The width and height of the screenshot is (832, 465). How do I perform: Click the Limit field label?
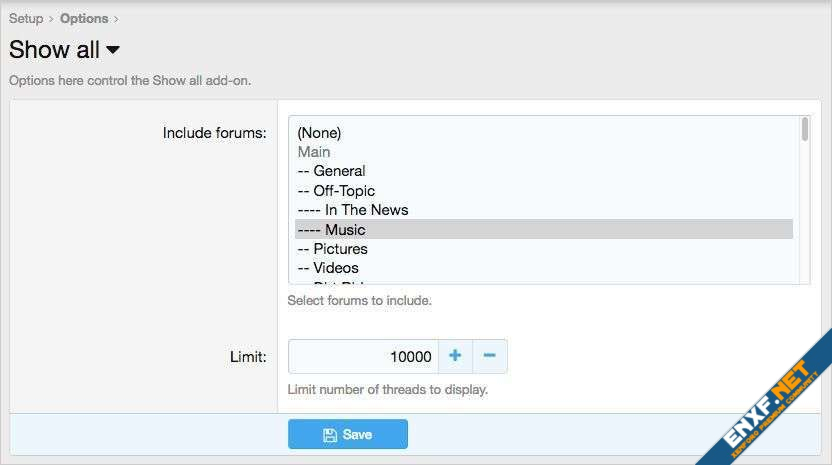248,357
